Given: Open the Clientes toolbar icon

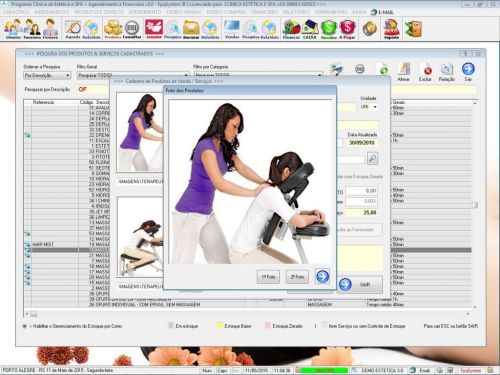Looking at the screenshot, I should click(x=13, y=29).
